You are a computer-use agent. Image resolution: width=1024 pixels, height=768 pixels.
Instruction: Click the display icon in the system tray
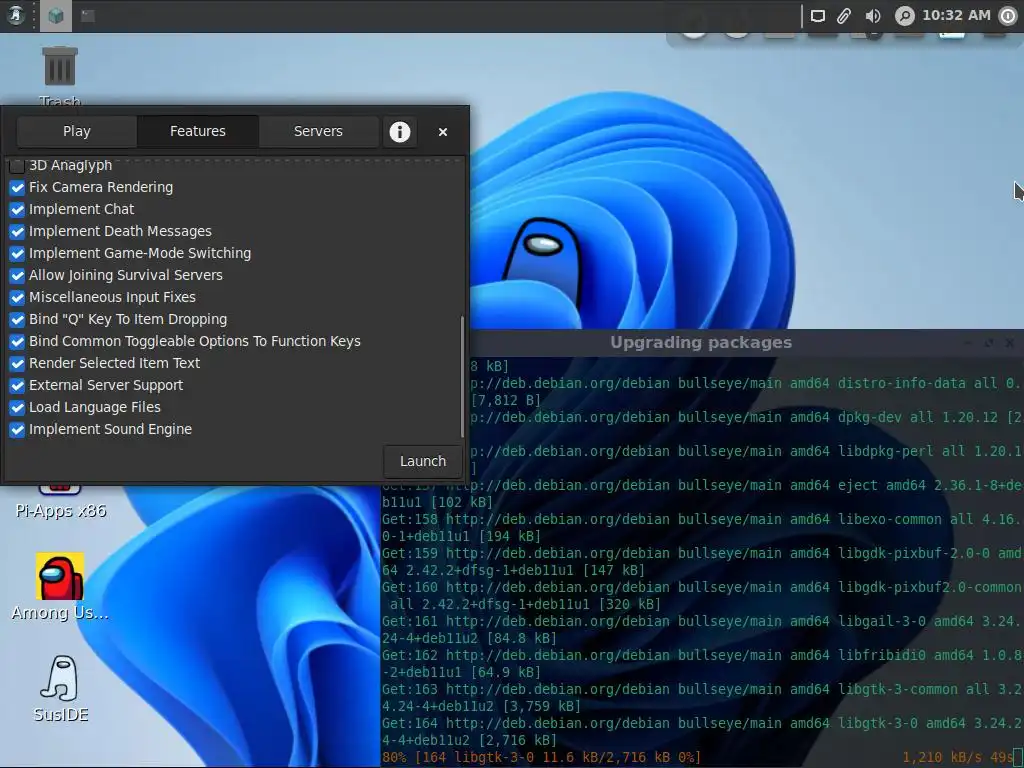pos(818,16)
